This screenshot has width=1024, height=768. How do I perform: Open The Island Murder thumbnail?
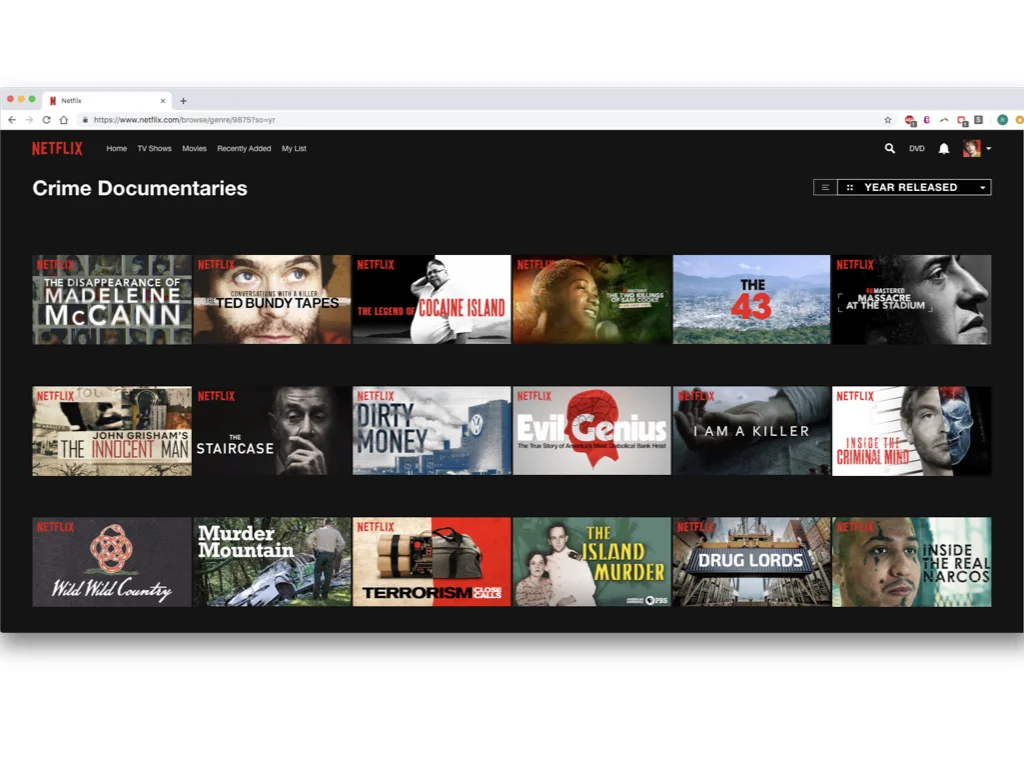coord(592,562)
